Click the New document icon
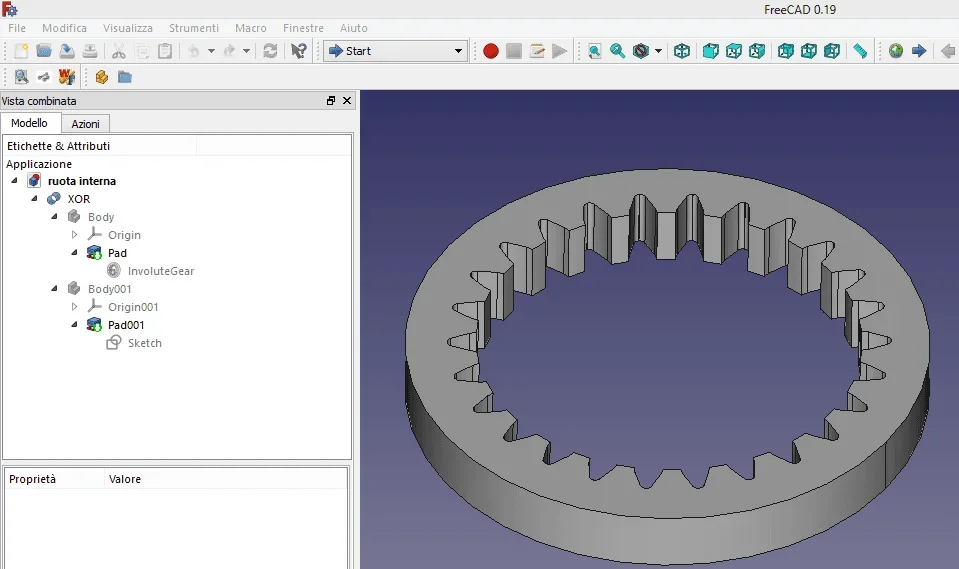 tap(21, 51)
